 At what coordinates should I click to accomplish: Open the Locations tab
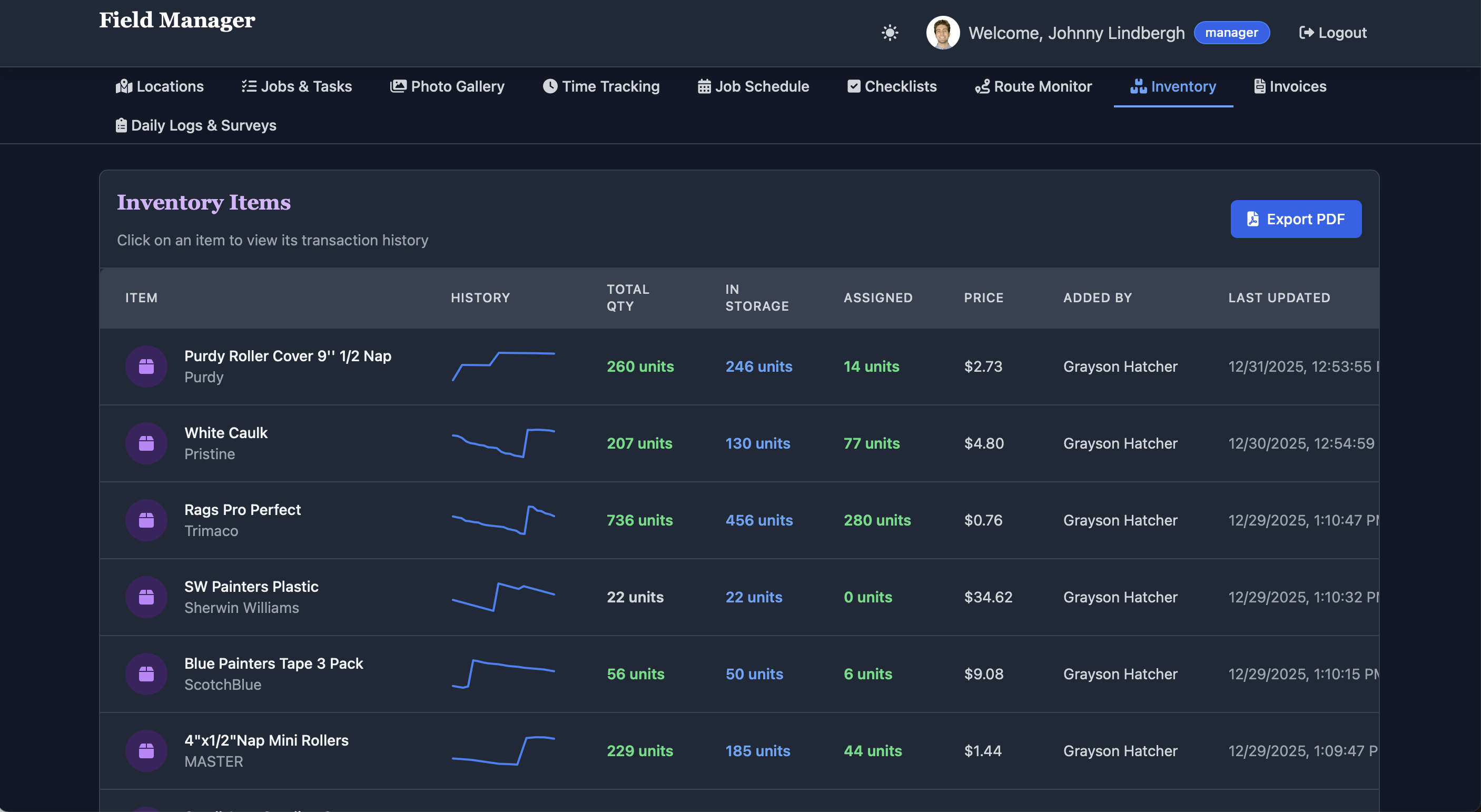tap(159, 86)
